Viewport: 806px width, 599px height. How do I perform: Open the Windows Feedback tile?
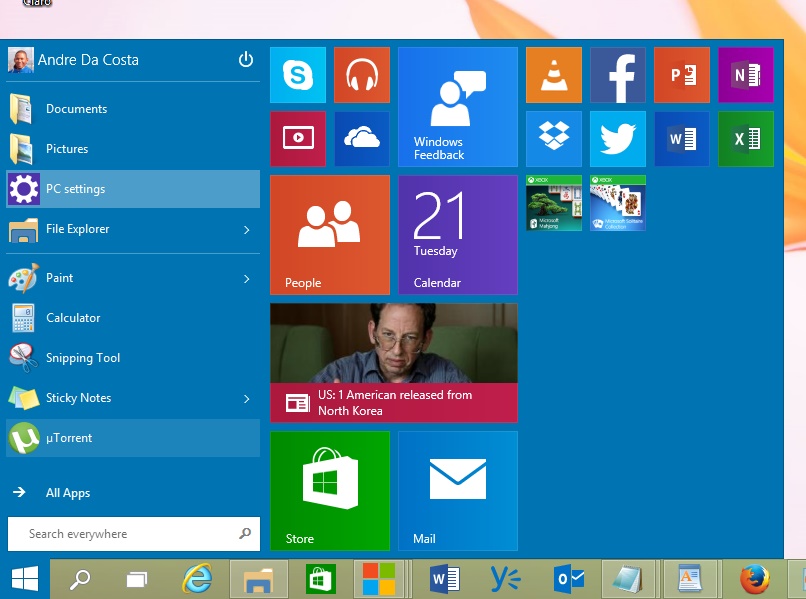pos(457,107)
